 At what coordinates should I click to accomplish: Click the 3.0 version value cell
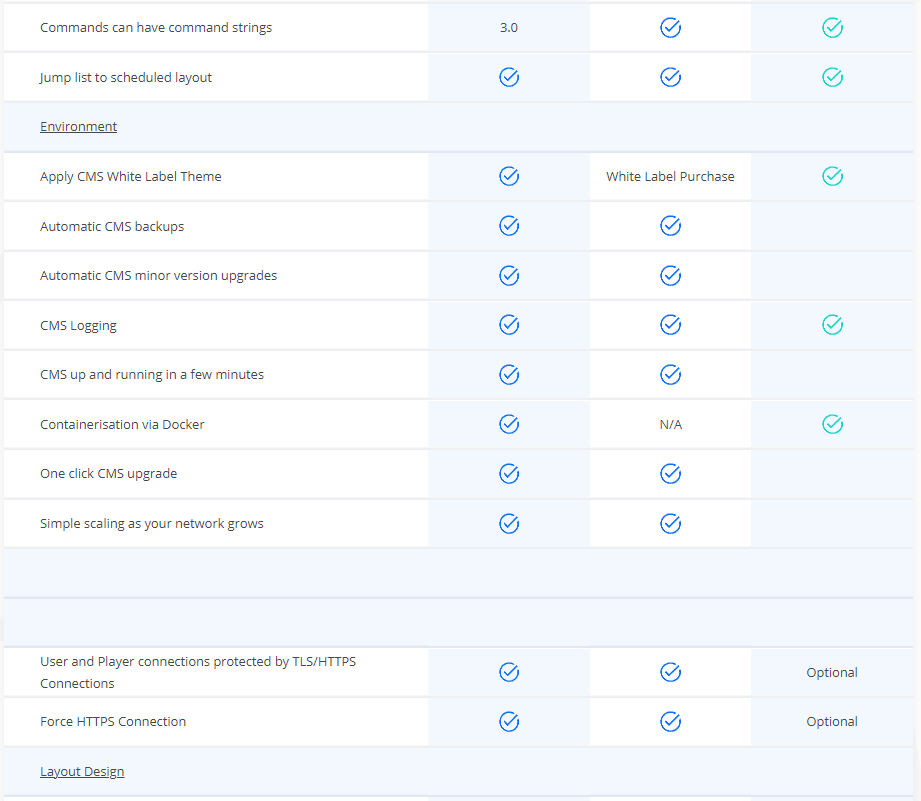[509, 28]
